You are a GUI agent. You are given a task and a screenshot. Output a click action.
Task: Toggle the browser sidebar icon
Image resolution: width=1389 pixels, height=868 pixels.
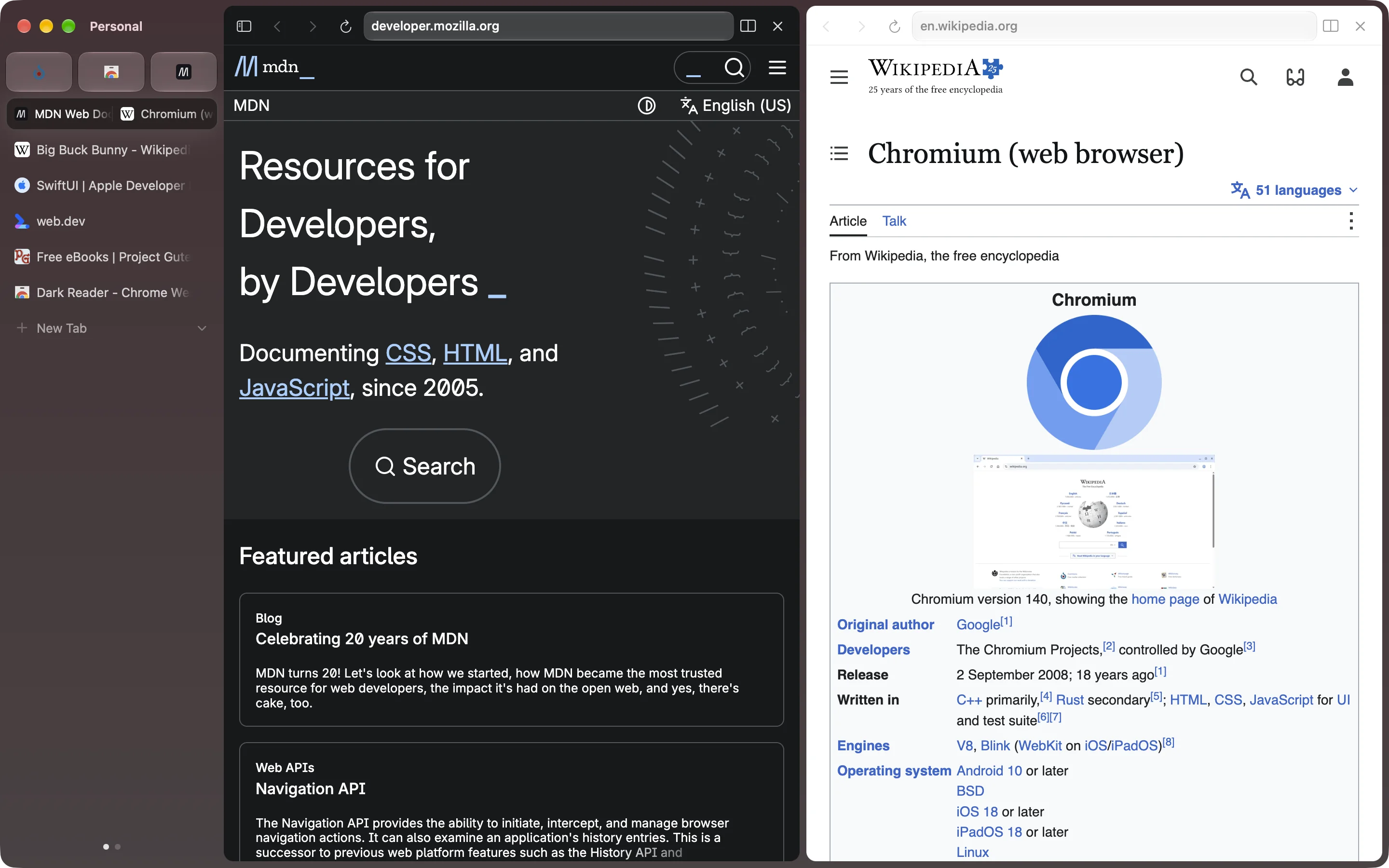point(244,27)
